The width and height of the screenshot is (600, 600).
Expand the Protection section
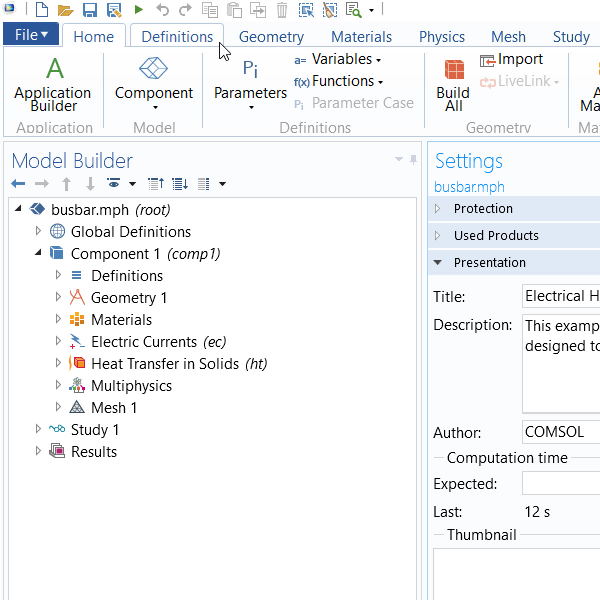pyautogui.click(x=483, y=209)
